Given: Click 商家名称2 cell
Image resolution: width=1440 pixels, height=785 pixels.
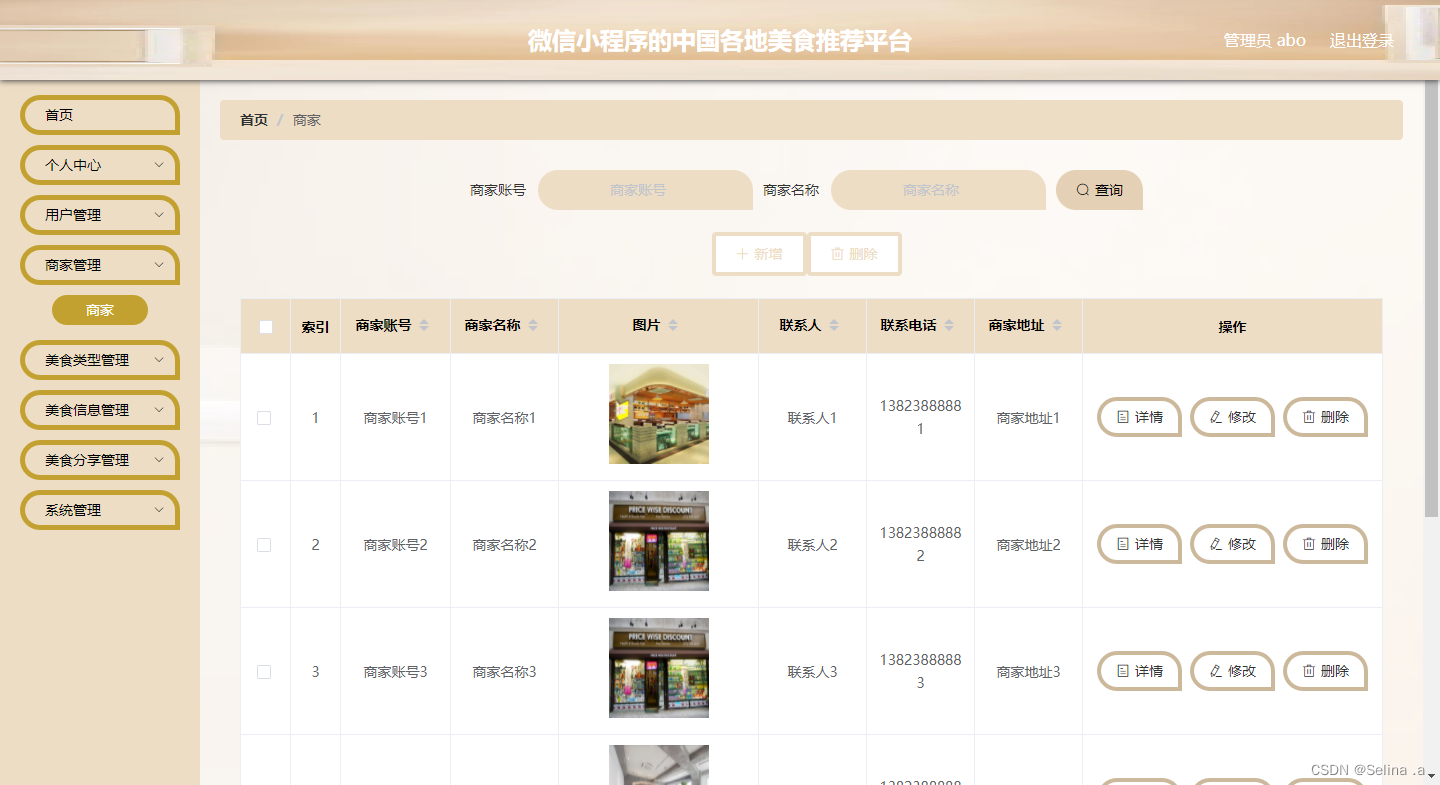Looking at the screenshot, I should pyautogui.click(x=504, y=545).
